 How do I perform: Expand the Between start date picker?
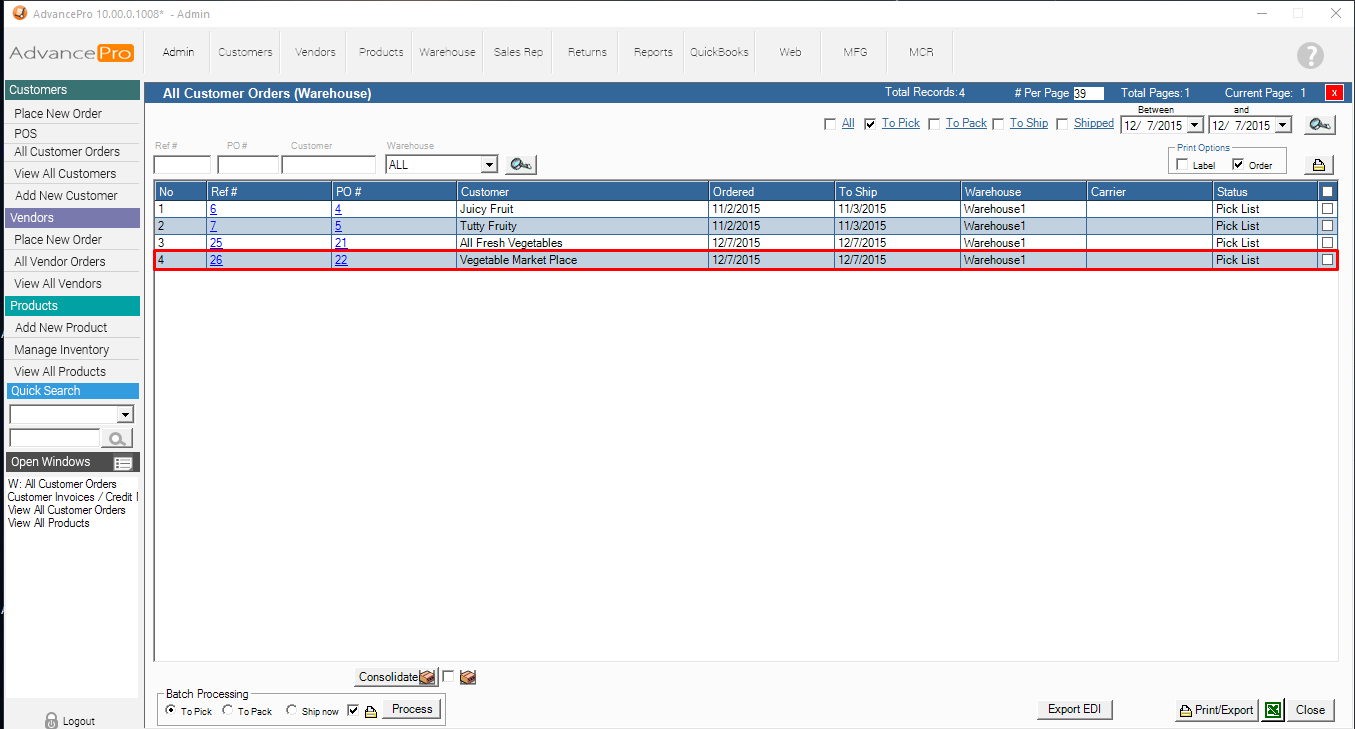1194,126
